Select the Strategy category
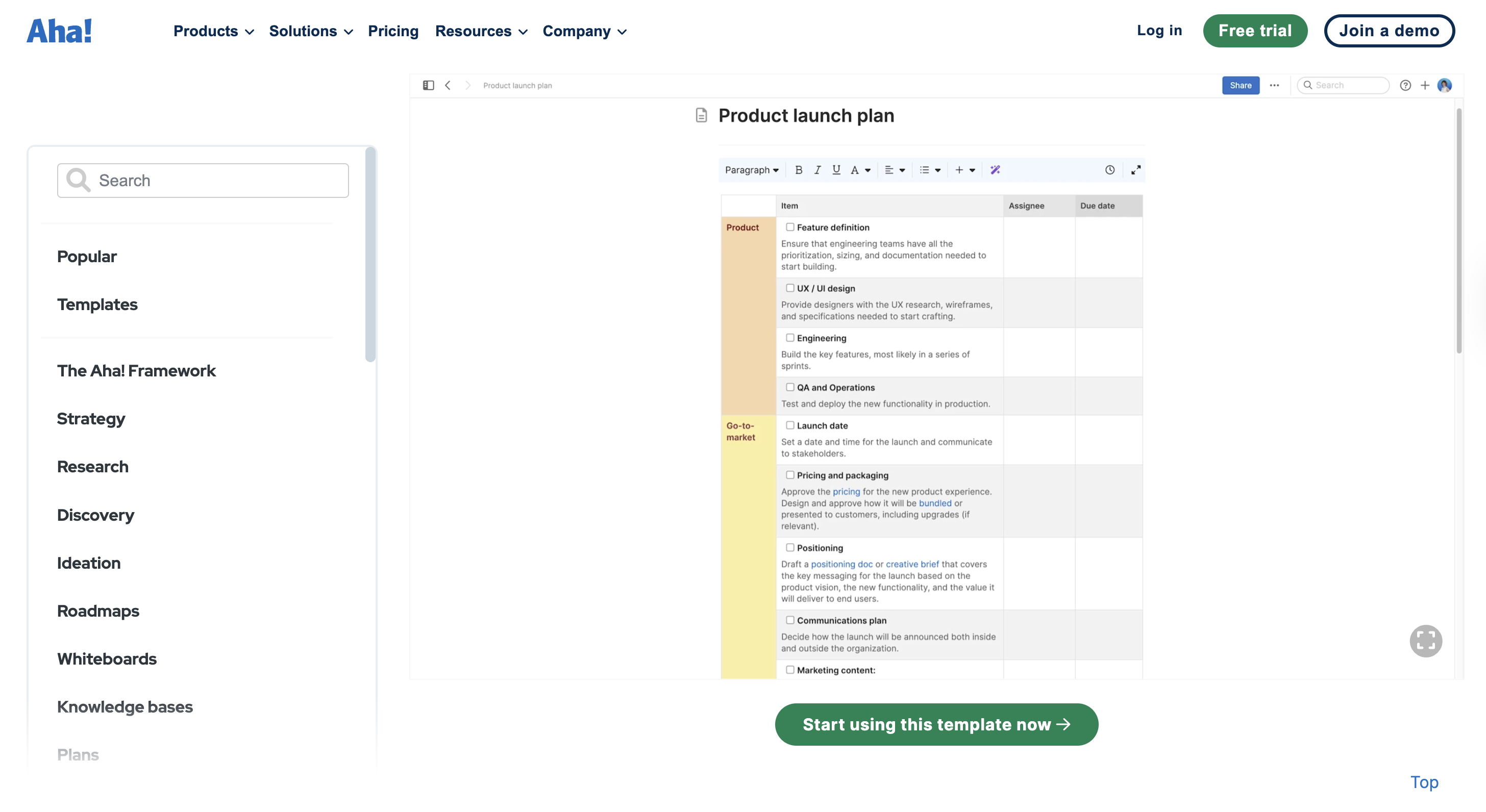 [90, 419]
